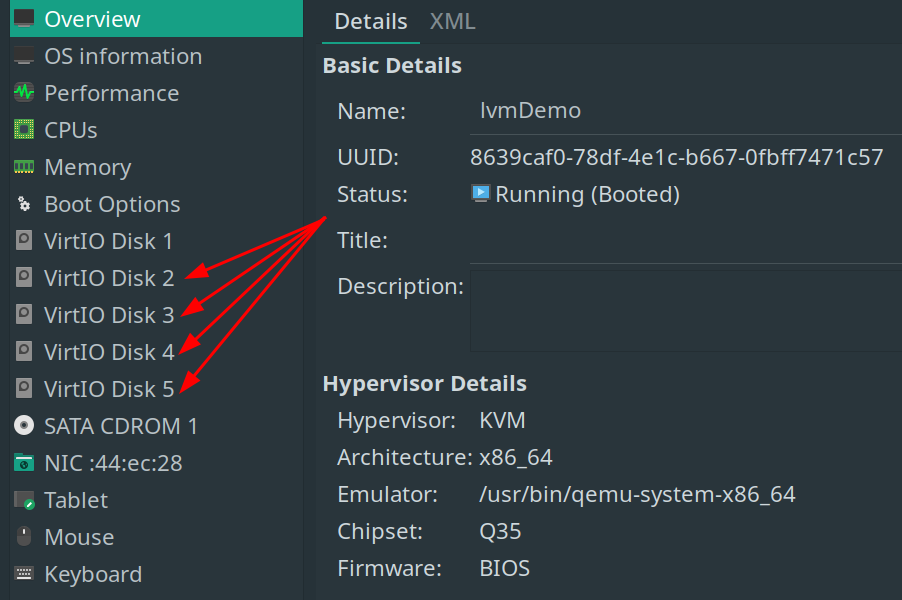Click the Overview monitor icon
Image resolution: width=902 pixels, height=600 pixels.
[24, 19]
